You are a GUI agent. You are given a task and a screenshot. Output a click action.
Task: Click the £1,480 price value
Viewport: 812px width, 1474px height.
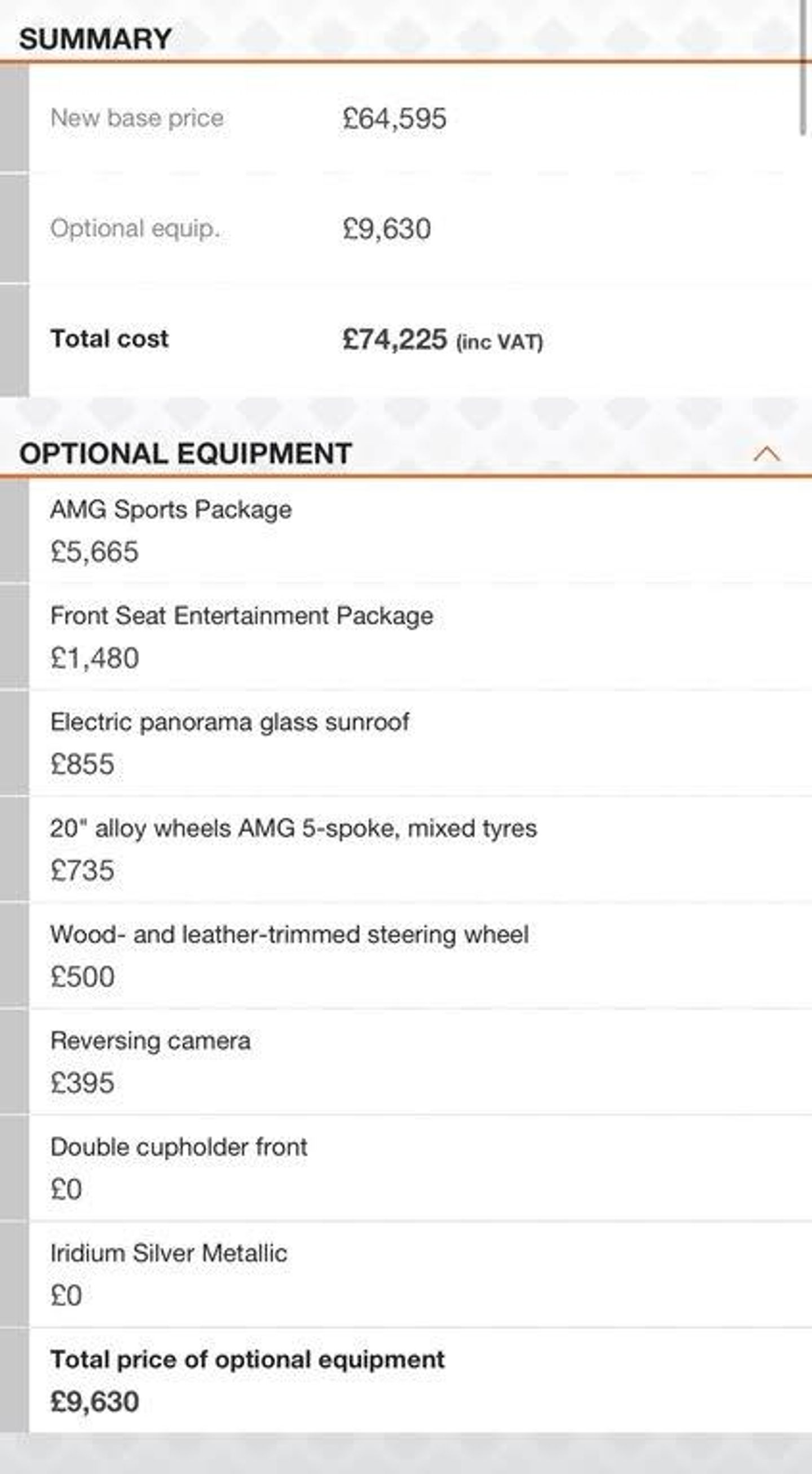pos(94,659)
